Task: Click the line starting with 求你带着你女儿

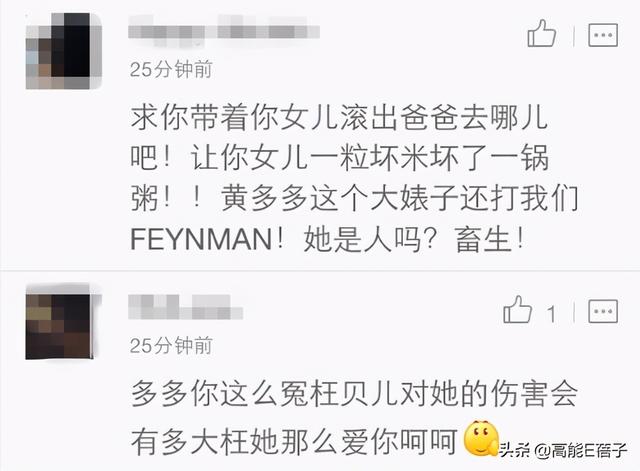Action: tap(339, 118)
